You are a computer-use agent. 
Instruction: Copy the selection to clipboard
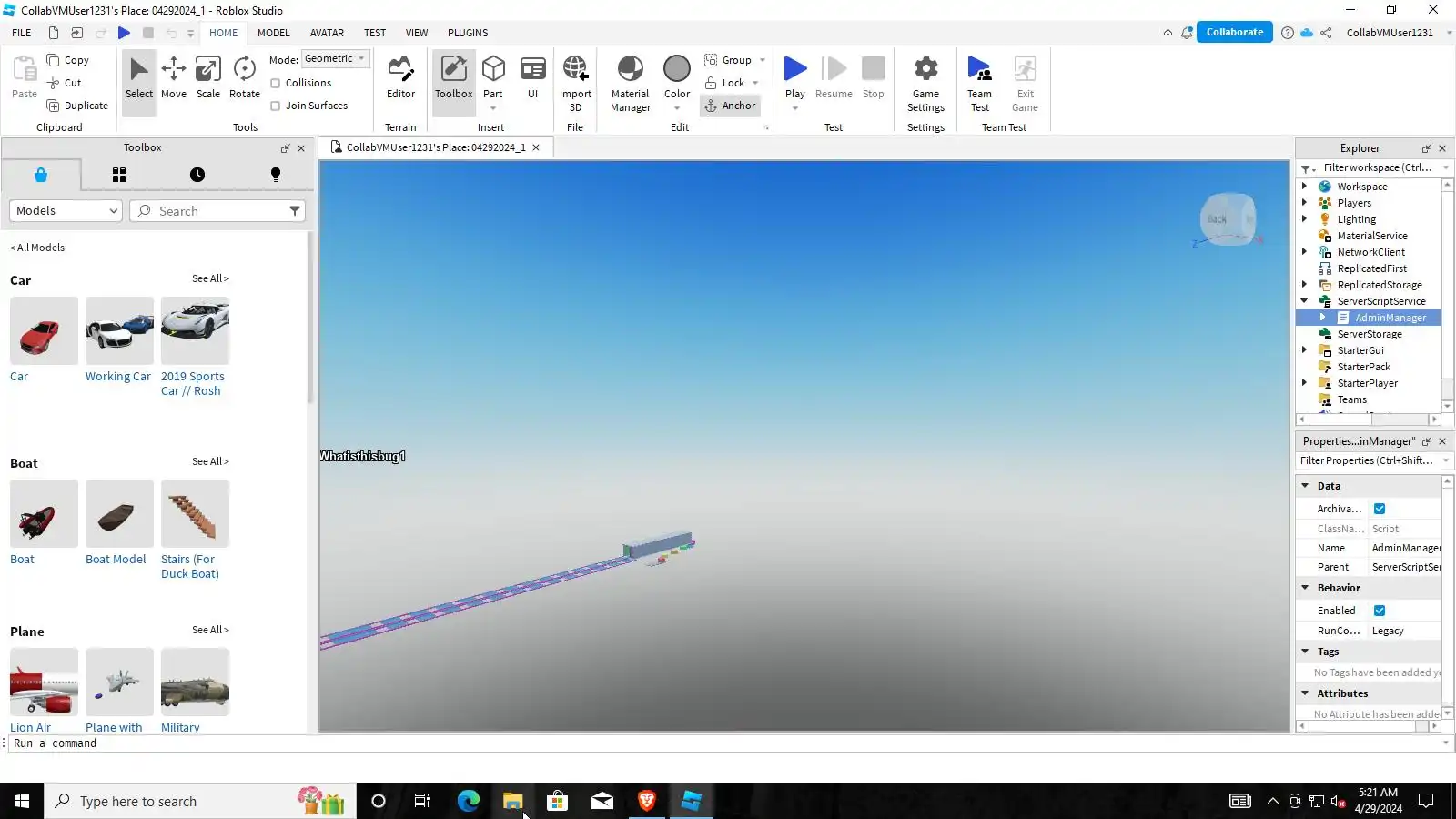coord(68,60)
